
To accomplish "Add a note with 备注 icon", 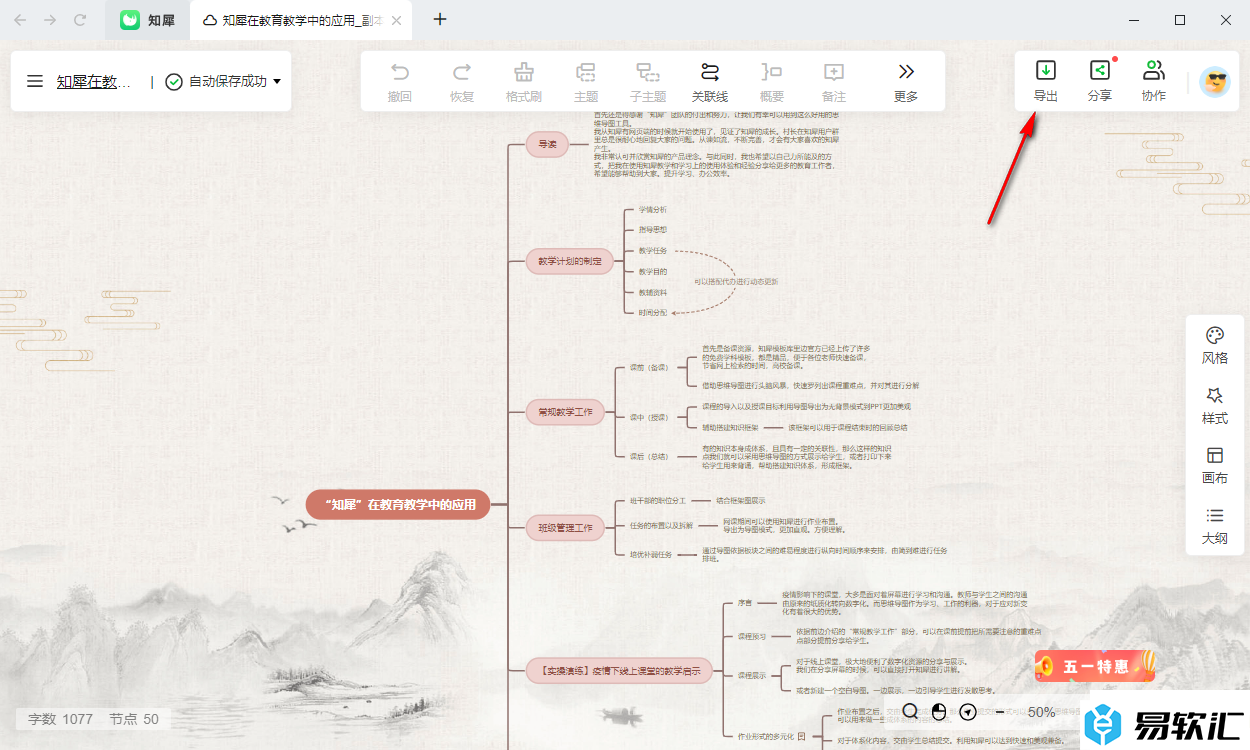I will pos(833,82).
